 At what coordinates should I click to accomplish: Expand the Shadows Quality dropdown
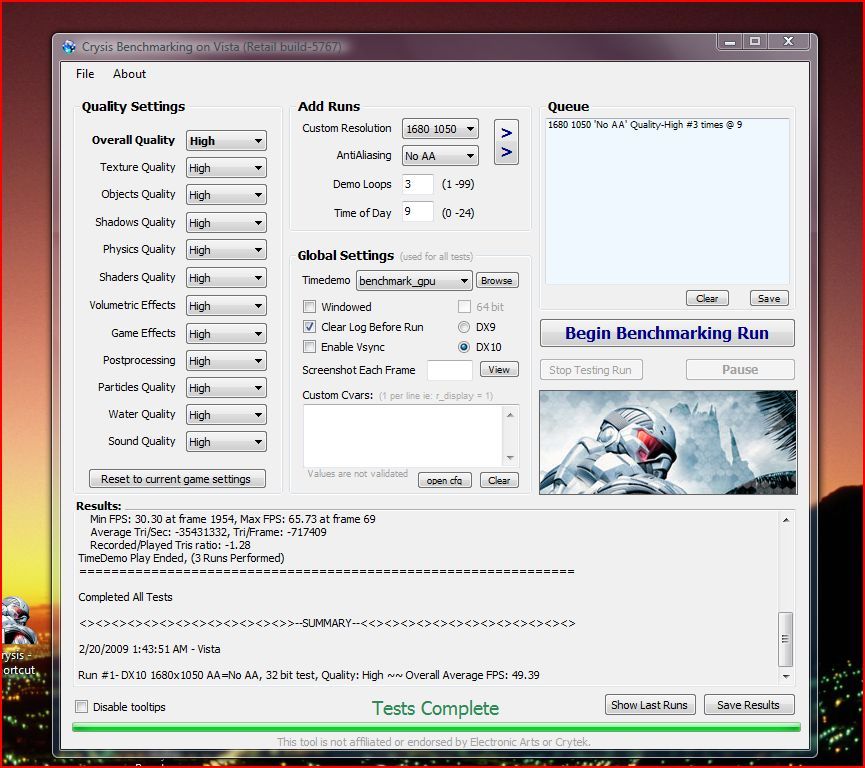pyautogui.click(x=226, y=223)
